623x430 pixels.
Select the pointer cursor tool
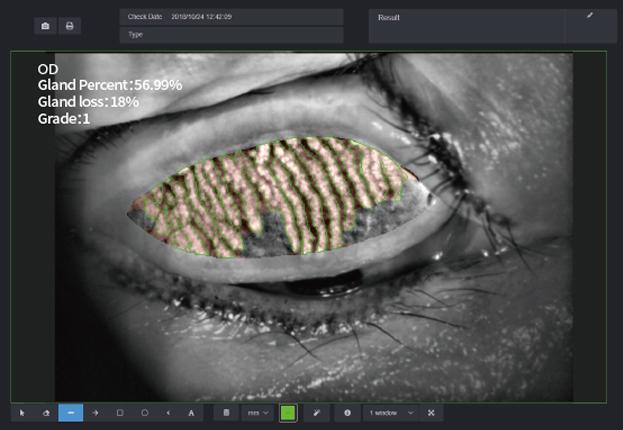[x=22, y=412]
